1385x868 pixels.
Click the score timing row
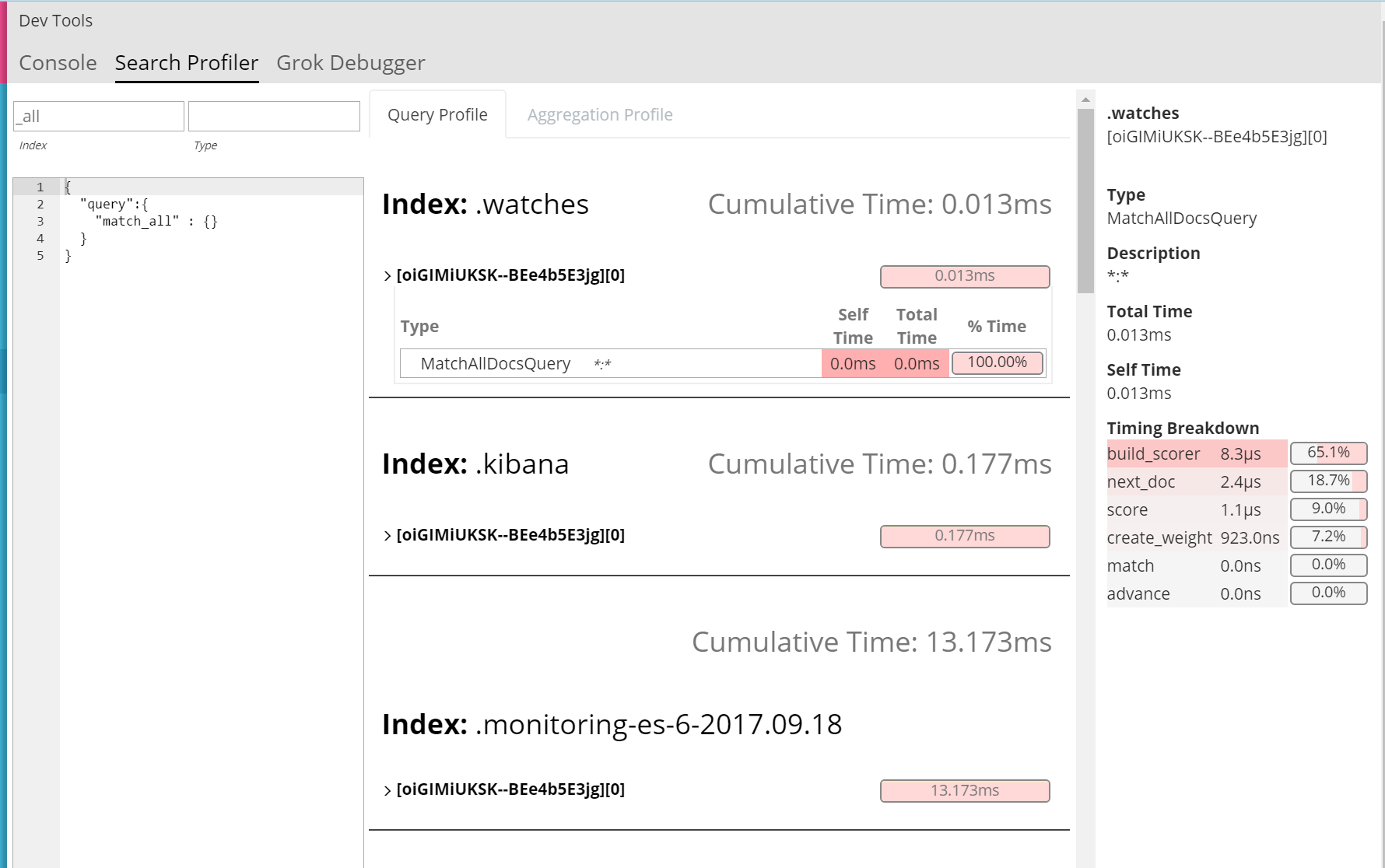(1236, 509)
